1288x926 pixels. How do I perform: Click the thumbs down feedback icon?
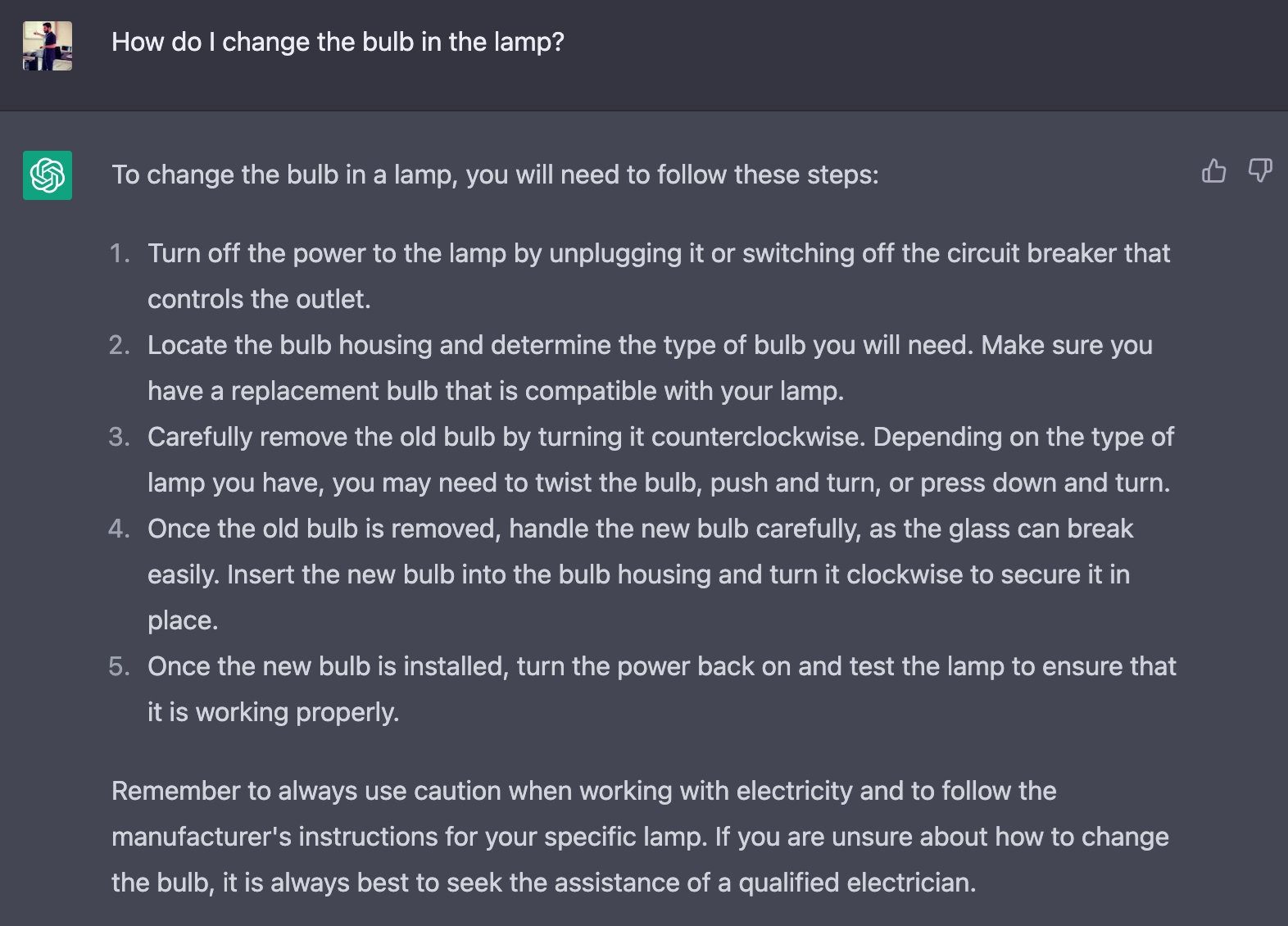pos(1260,170)
